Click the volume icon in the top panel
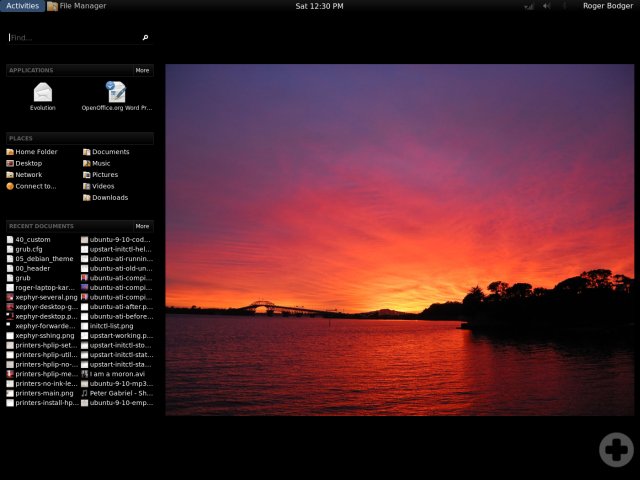 (x=547, y=6)
